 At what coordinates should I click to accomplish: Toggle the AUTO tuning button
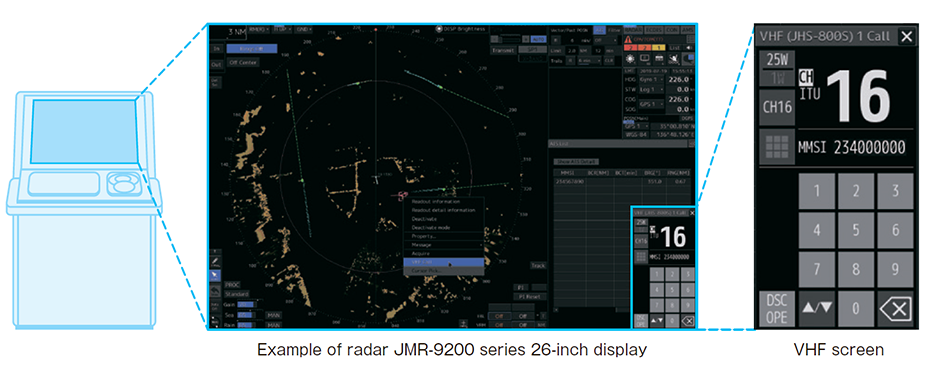tap(539, 39)
